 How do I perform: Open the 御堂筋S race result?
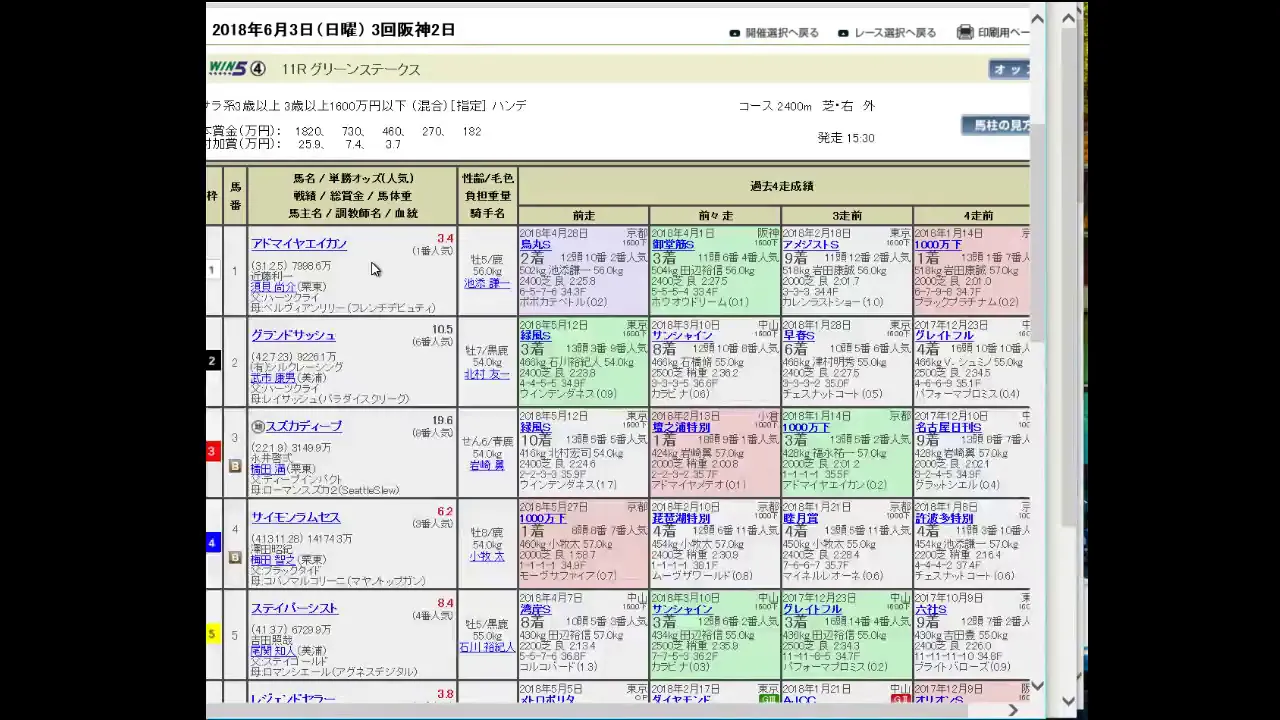point(673,245)
